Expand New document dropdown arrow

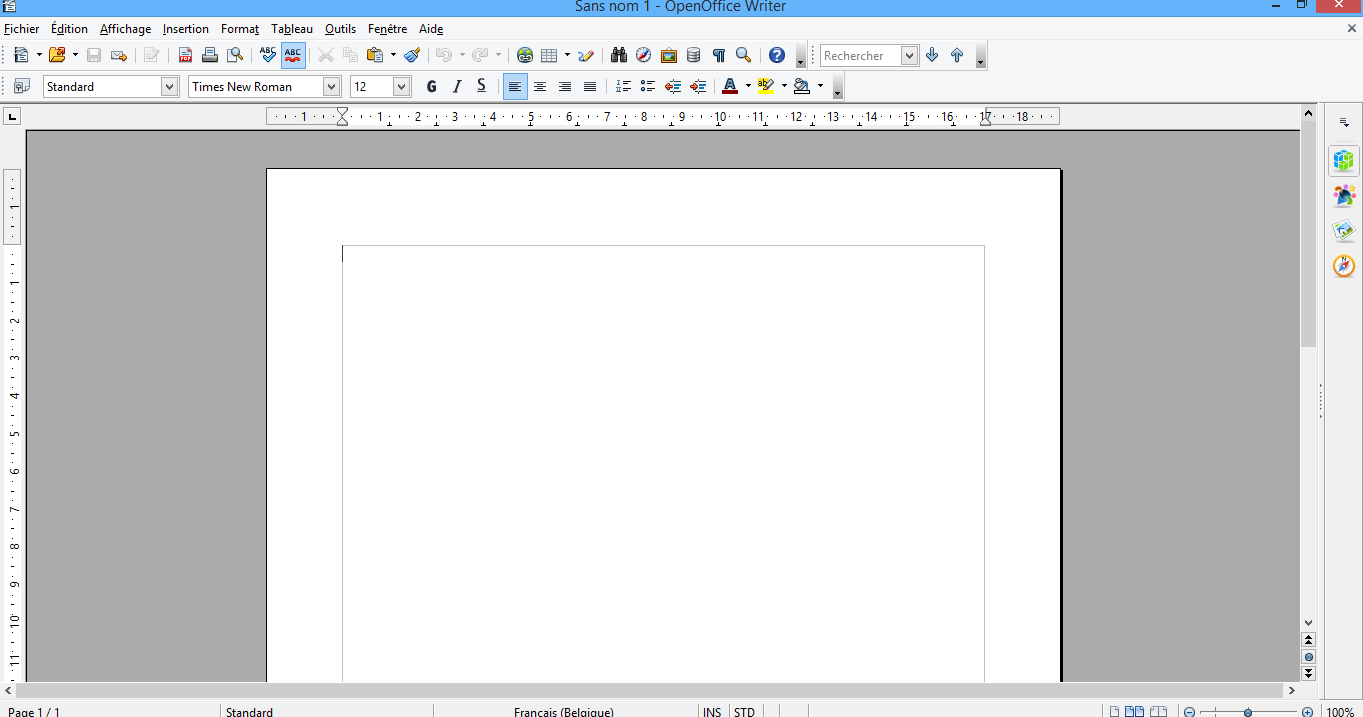[38, 55]
